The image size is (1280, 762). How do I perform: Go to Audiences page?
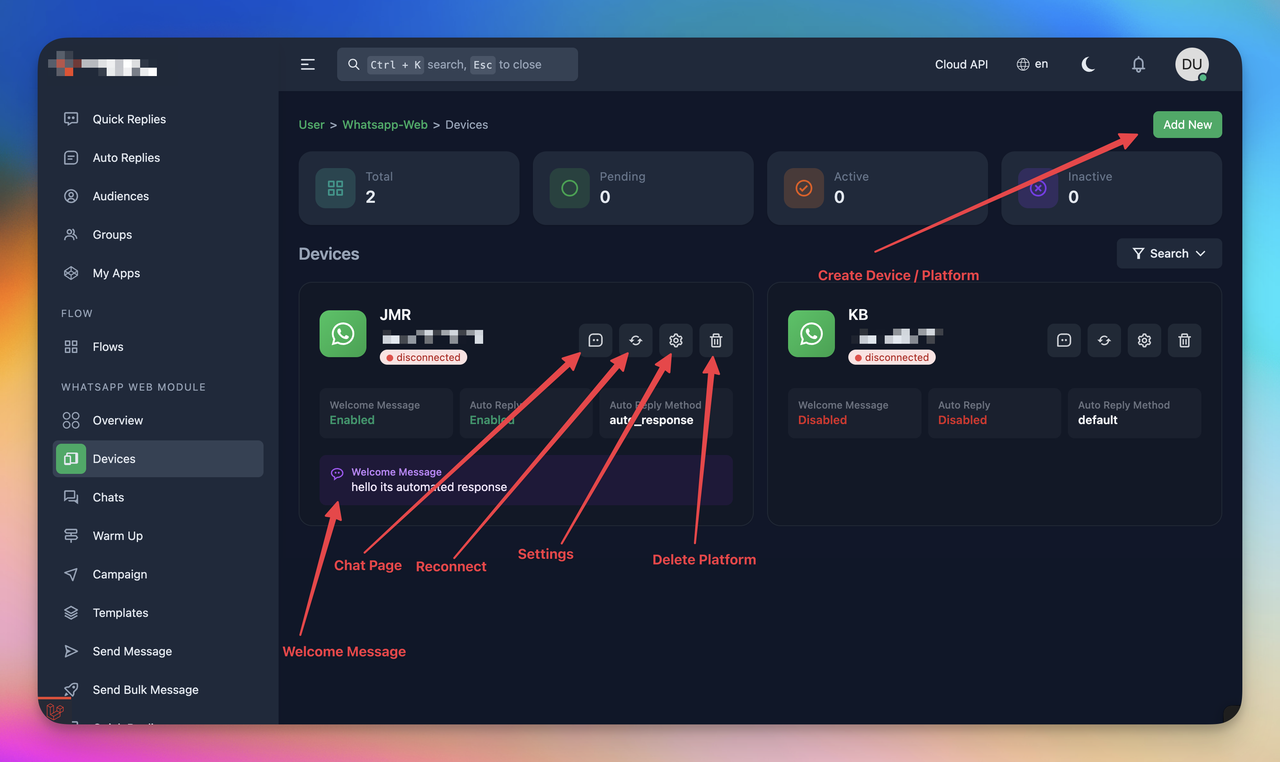[x=158, y=196]
